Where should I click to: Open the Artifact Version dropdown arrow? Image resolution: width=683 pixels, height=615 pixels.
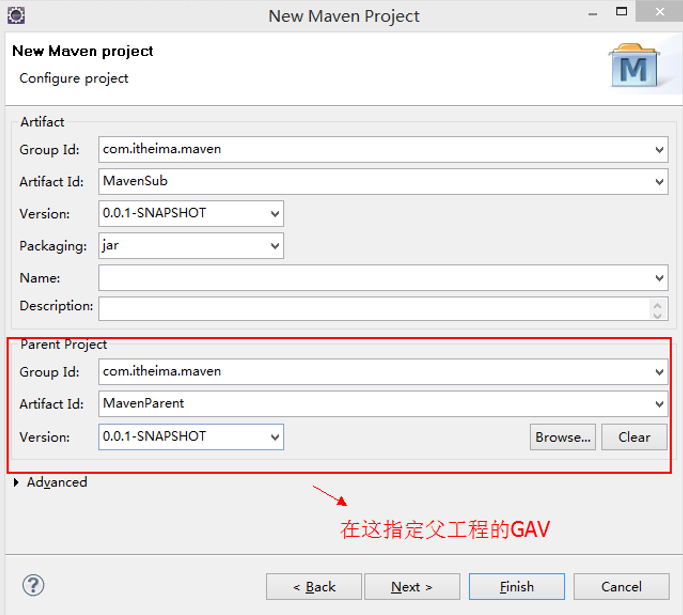[275, 213]
